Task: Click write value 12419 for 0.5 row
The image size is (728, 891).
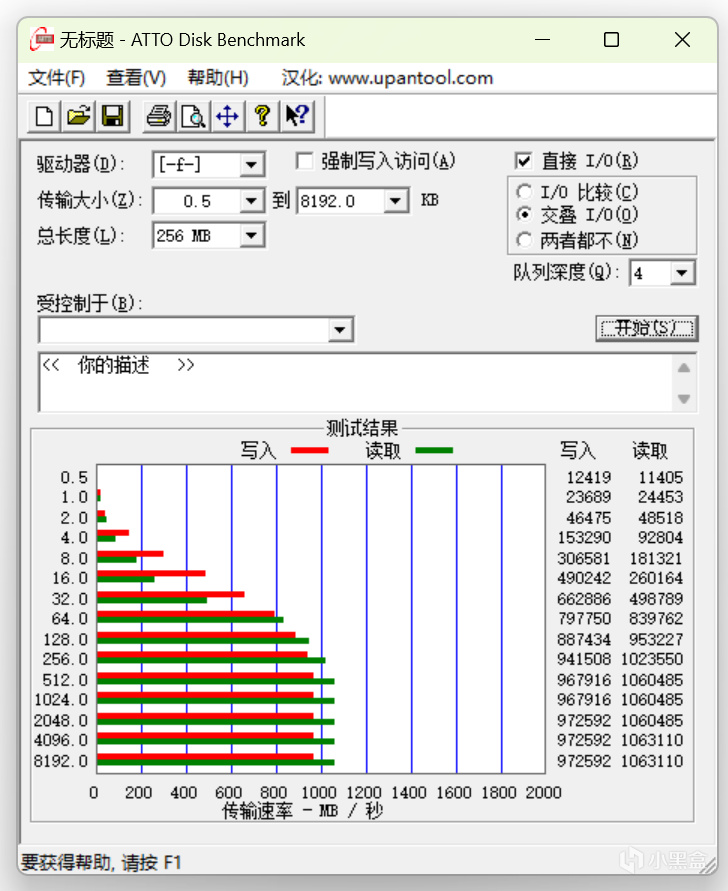Action: pyautogui.click(x=588, y=477)
